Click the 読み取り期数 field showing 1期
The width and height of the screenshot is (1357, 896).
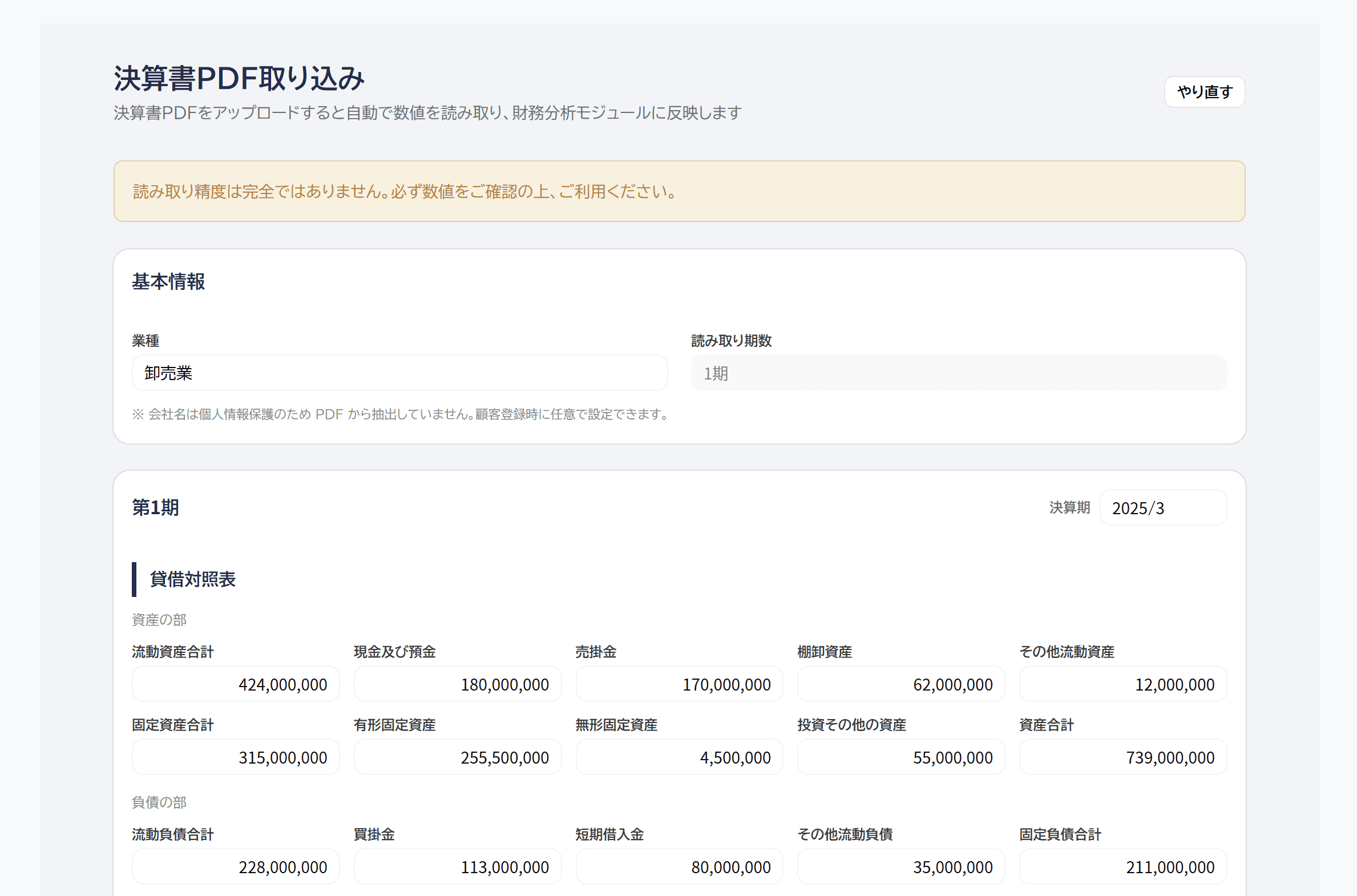959,373
